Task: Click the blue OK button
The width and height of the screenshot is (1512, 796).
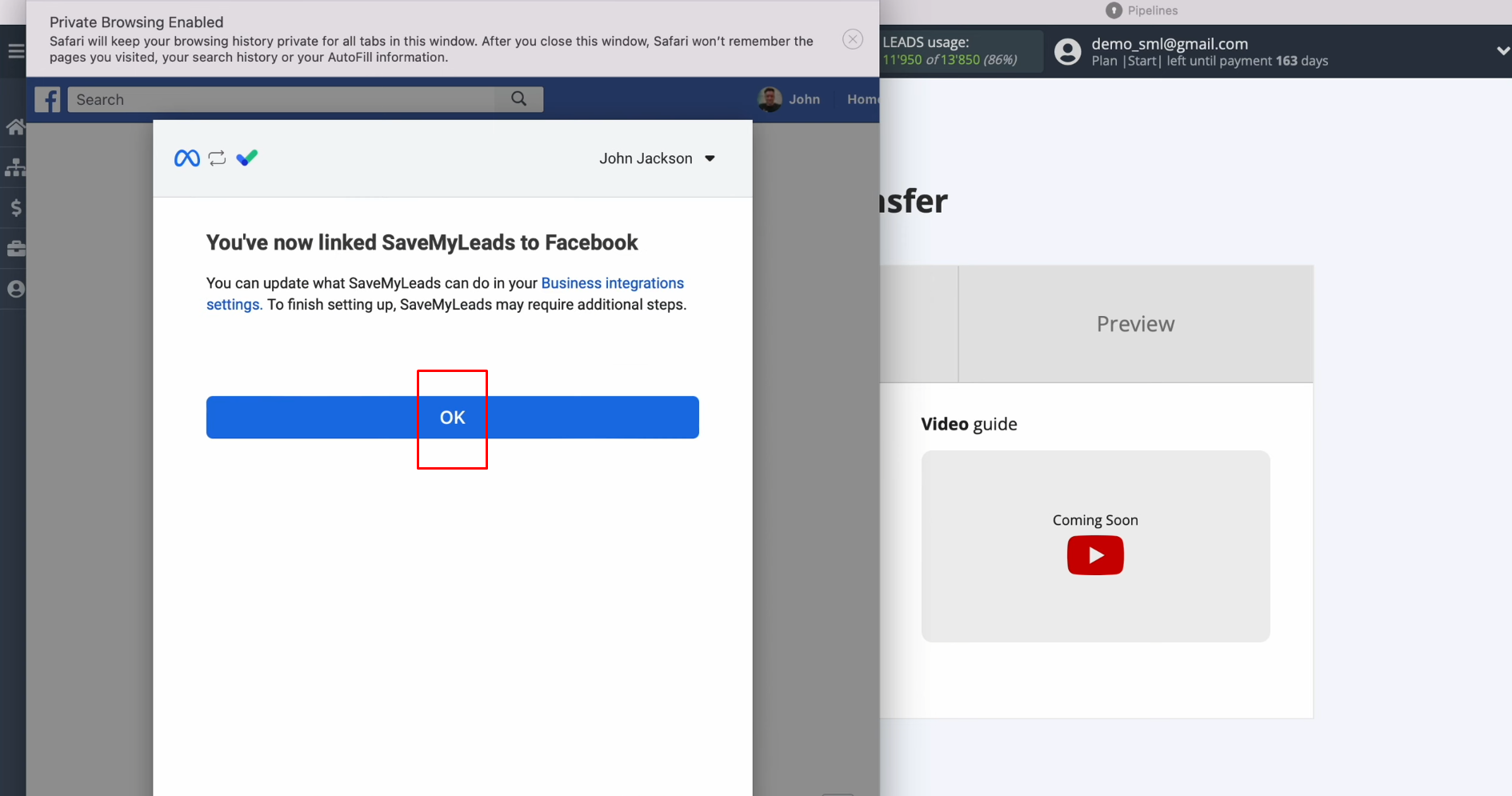Action: coord(452,417)
